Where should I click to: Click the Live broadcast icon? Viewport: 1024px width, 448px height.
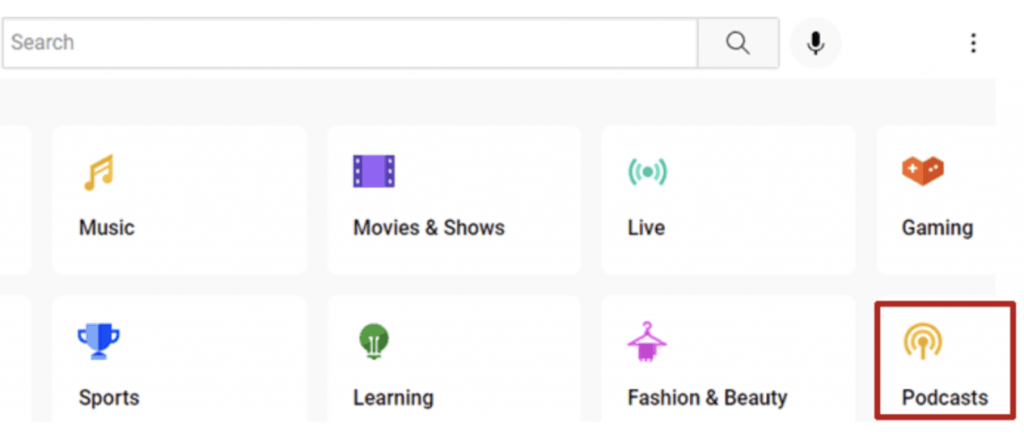tap(648, 172)
